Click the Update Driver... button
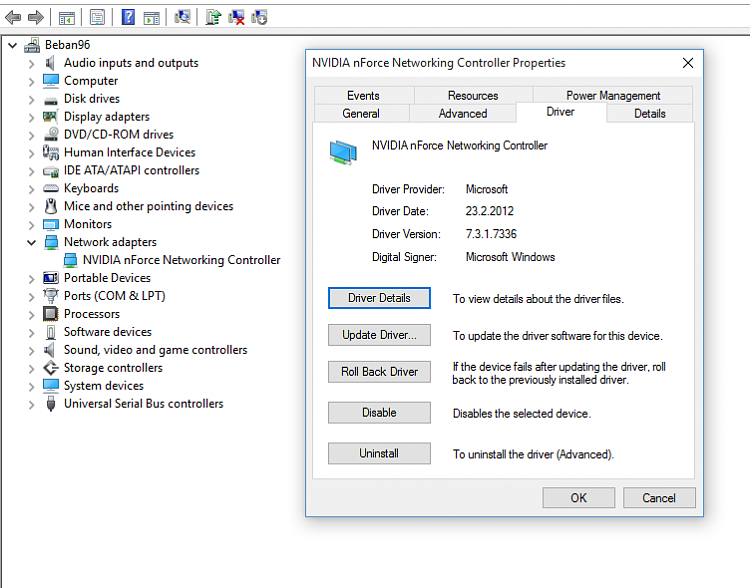This screenshot has width=750, height=588. [379, 335]
